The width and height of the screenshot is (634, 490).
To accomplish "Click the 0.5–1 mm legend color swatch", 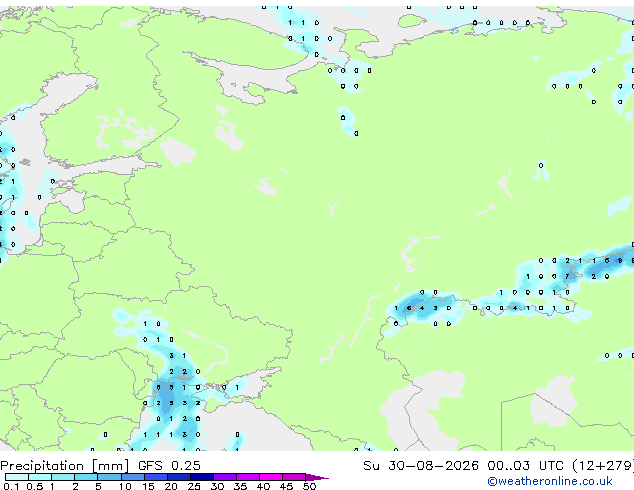I will tap(40, 477).
